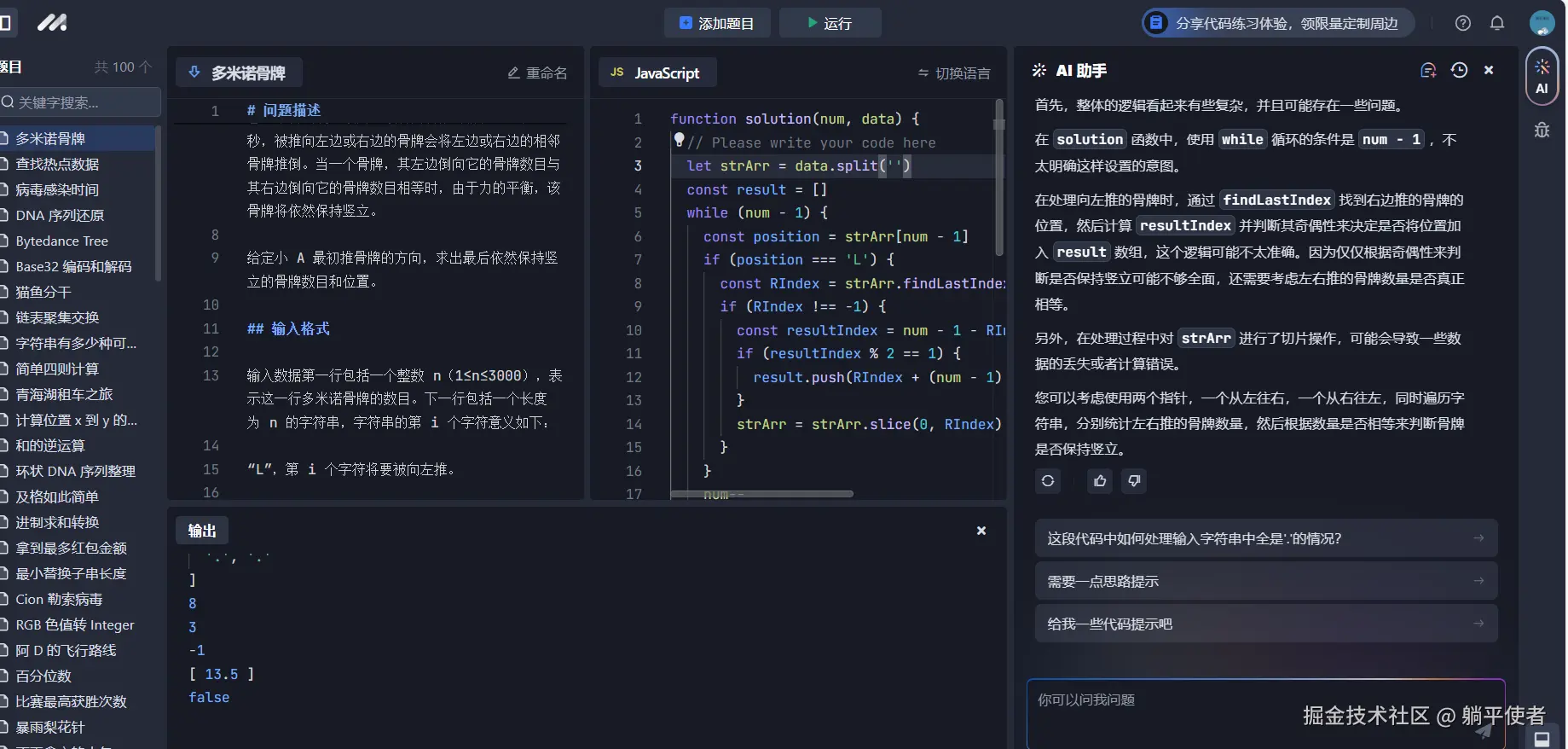Viewport: 1568px width, 749px height.
Task: Regenerate the AI response
Action: (x=1048, y=481)
